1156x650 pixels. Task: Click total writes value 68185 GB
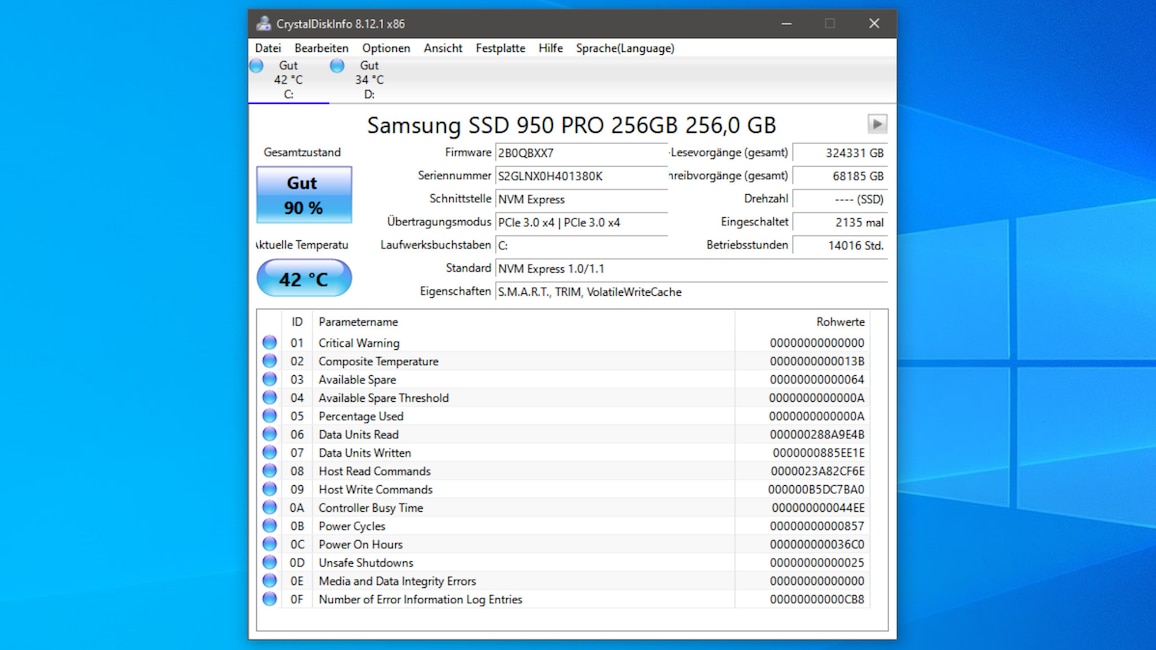tap(840, 176)
